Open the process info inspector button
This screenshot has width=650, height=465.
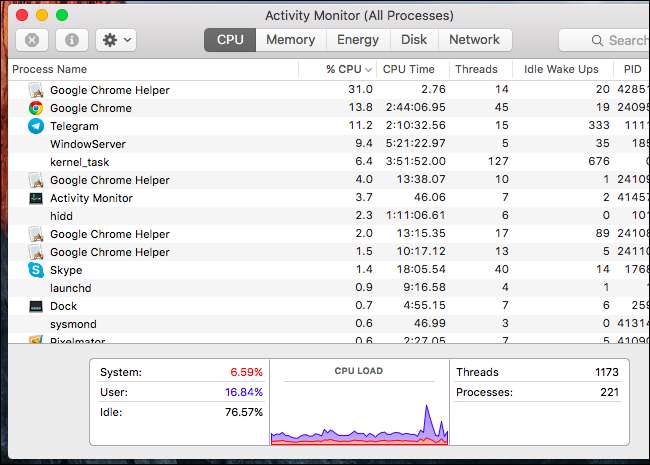pos(71,40)
